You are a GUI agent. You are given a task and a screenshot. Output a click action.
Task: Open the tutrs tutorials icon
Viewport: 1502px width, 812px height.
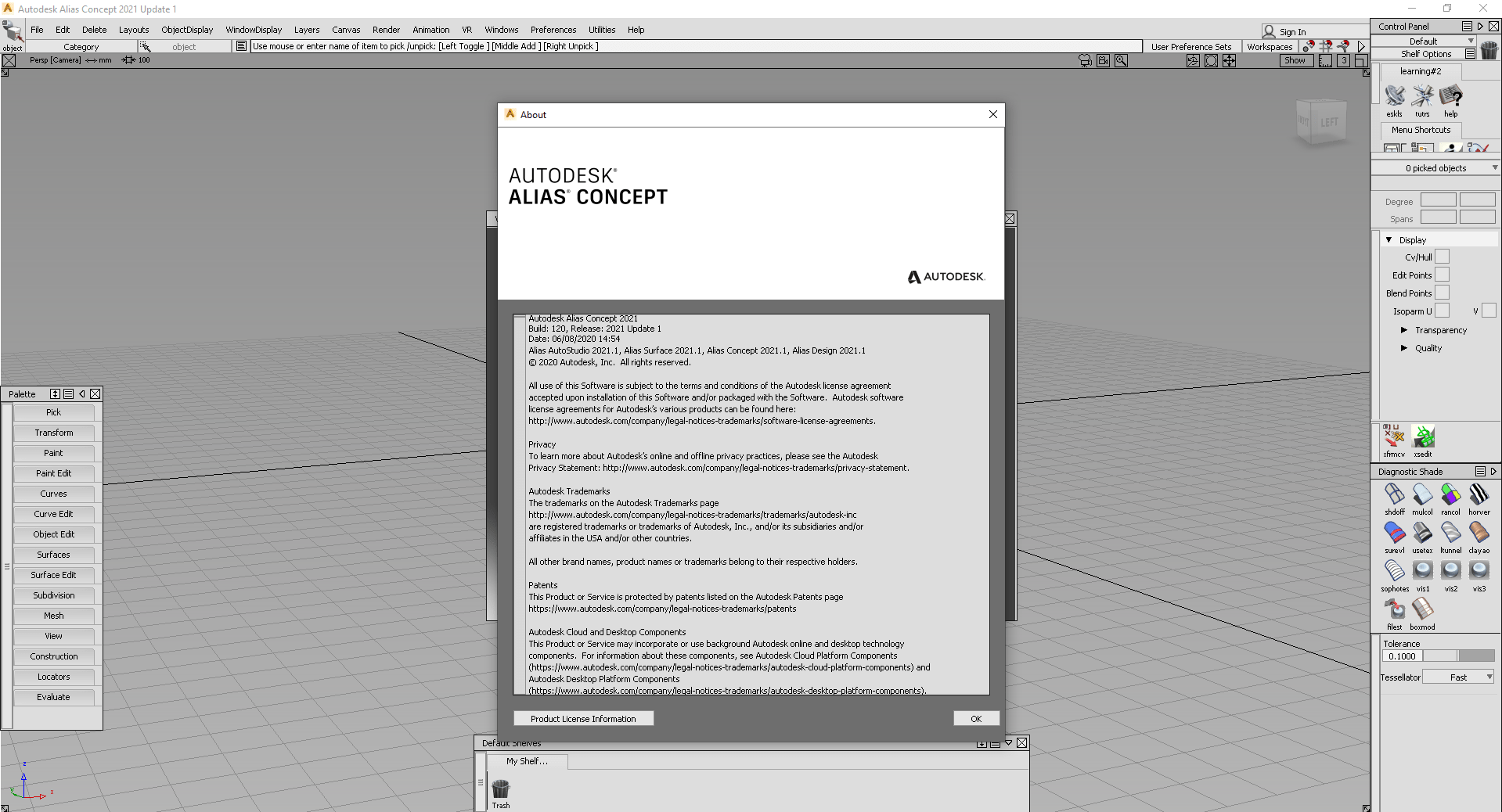pos(1422,96)
